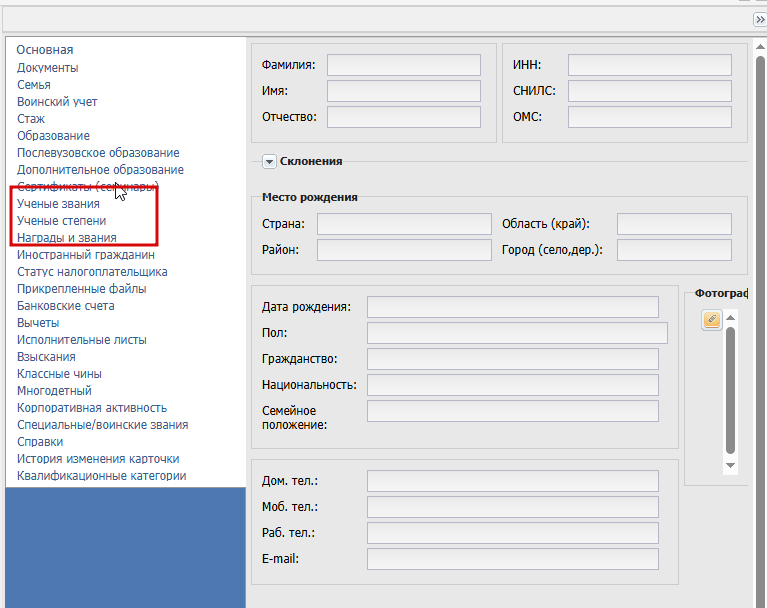Screen dimensions: 767x608
Task: Select Воинский учет in the list
Action: [57, 102]
